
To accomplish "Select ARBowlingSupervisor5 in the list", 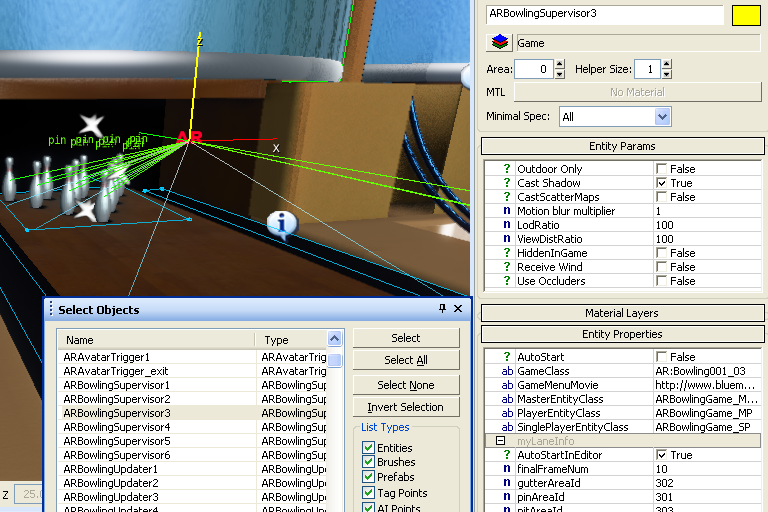I will [192, 441].
